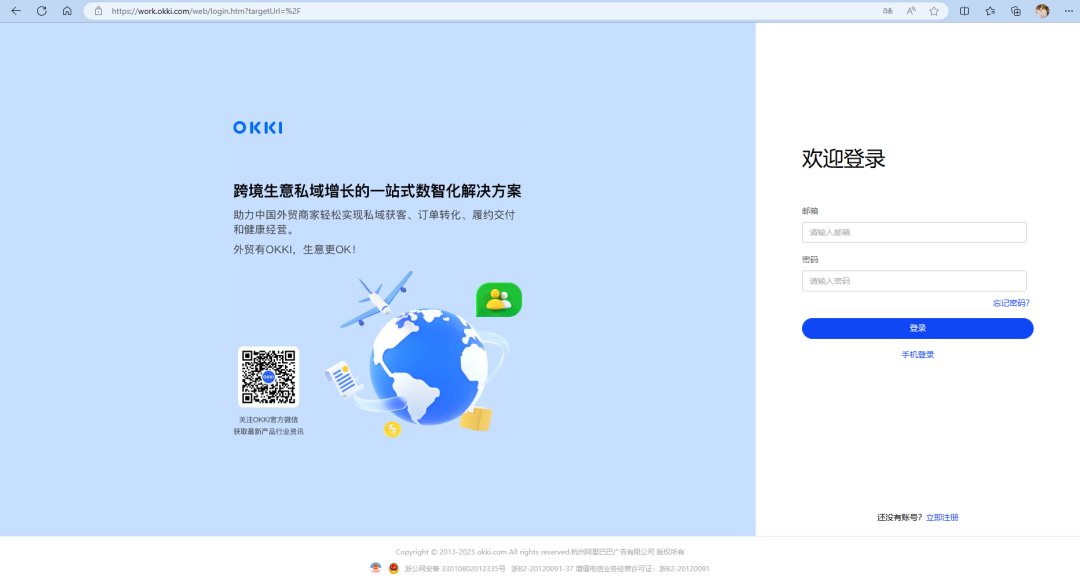Click the green contacts chat bubble icon
Viewport: 1080px width, 584px height.
499,300
